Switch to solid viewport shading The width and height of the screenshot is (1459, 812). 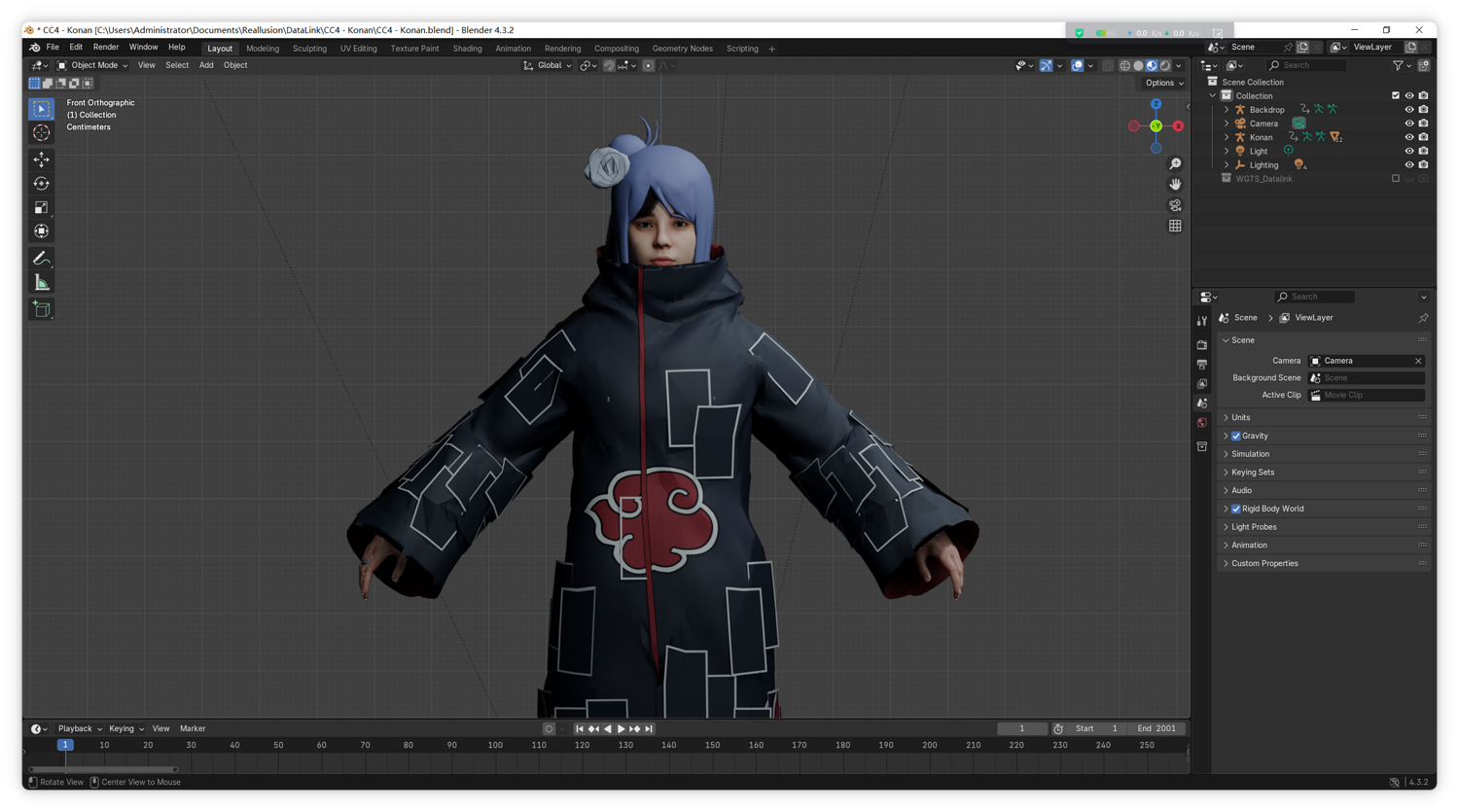tap(1138, 66)
